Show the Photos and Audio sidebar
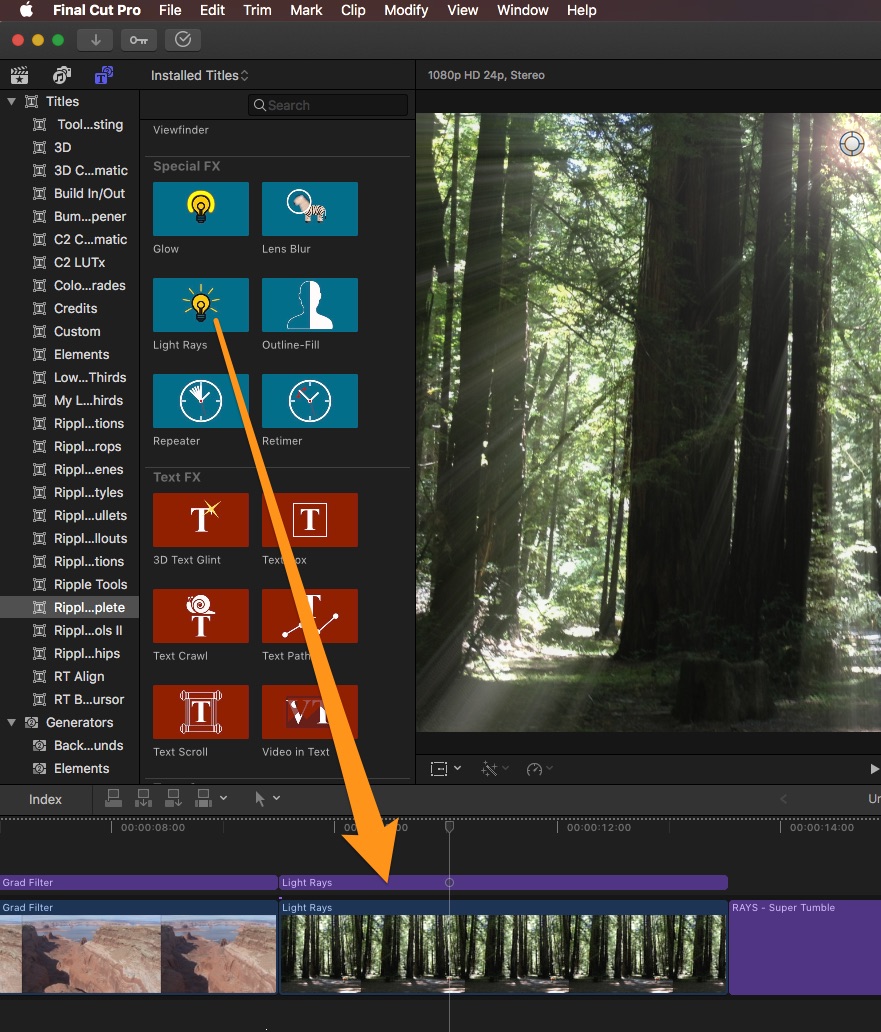This screenshot has width=881, height=1032. (62, 75)
